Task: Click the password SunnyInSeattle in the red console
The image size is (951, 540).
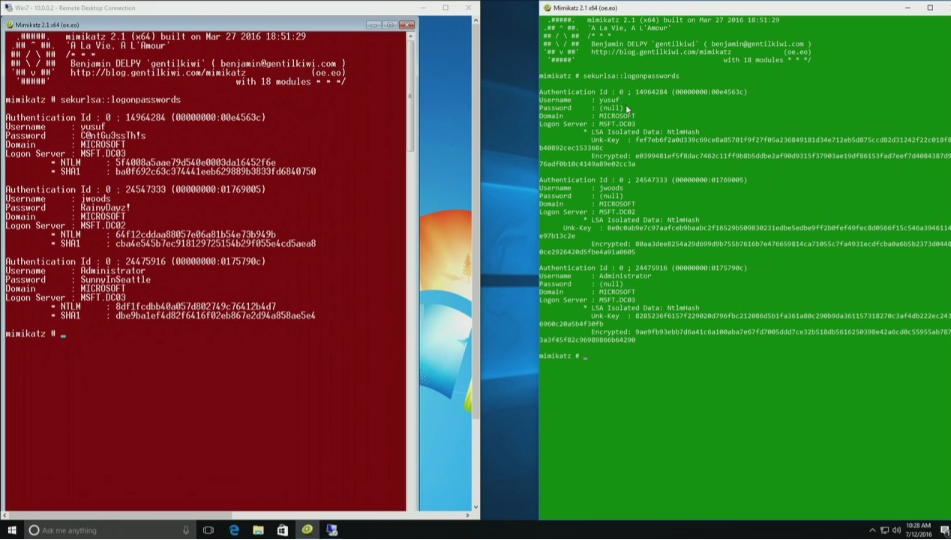Action: pos(115,280)
